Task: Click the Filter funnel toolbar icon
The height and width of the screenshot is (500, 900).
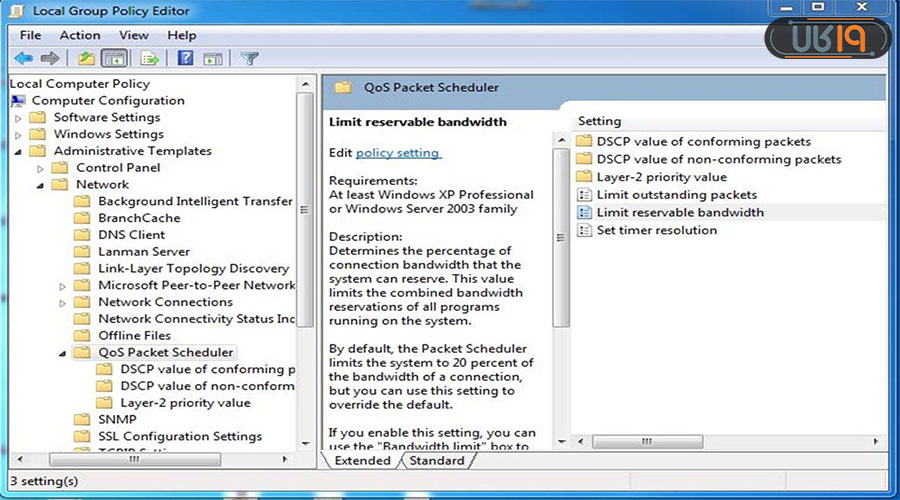Action: tap(250, 58)
